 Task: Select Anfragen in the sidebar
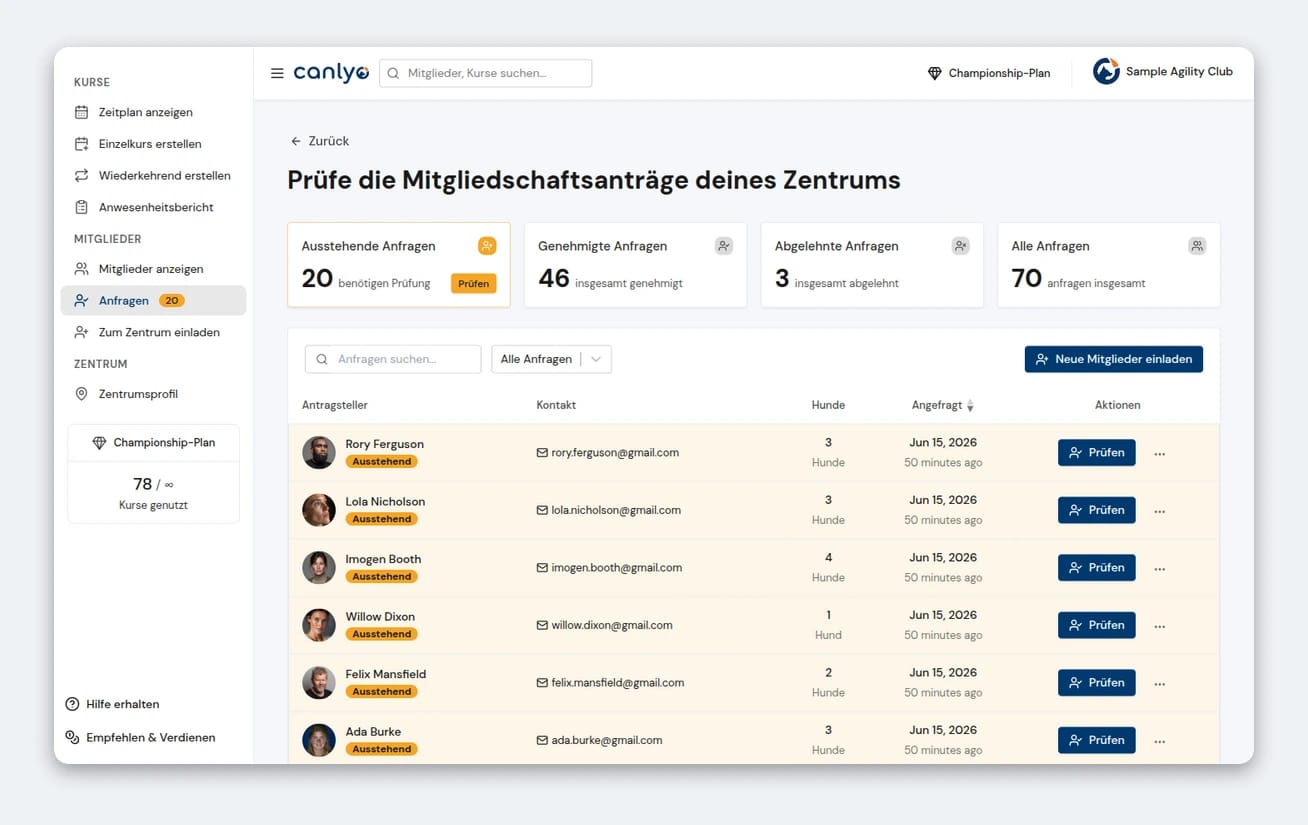[153, 300]
